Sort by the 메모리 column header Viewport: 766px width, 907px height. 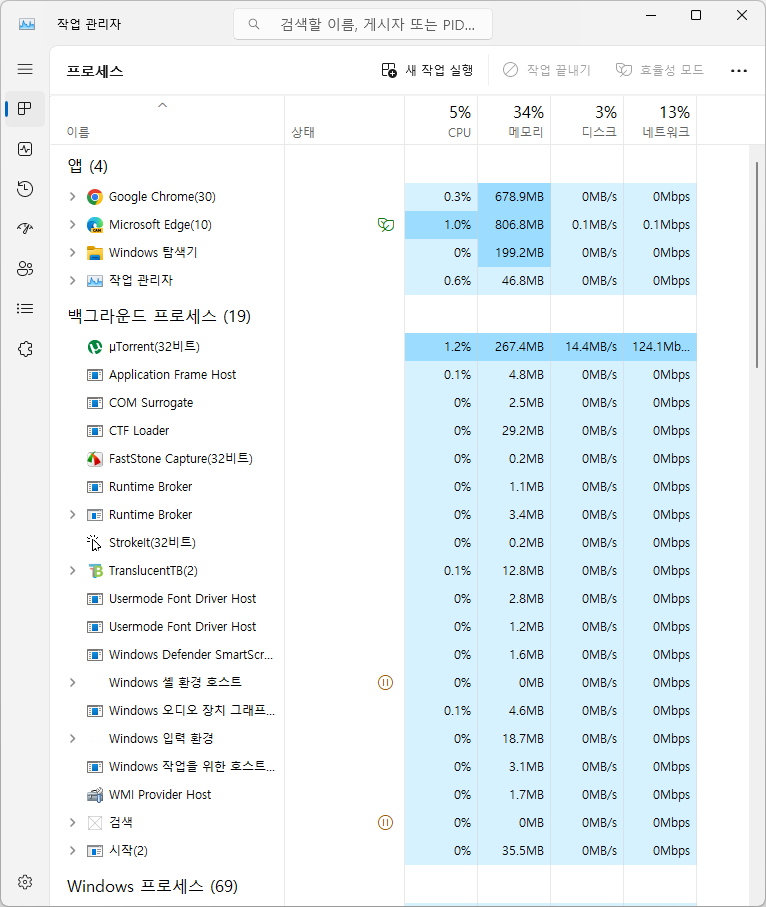point(514,120)
